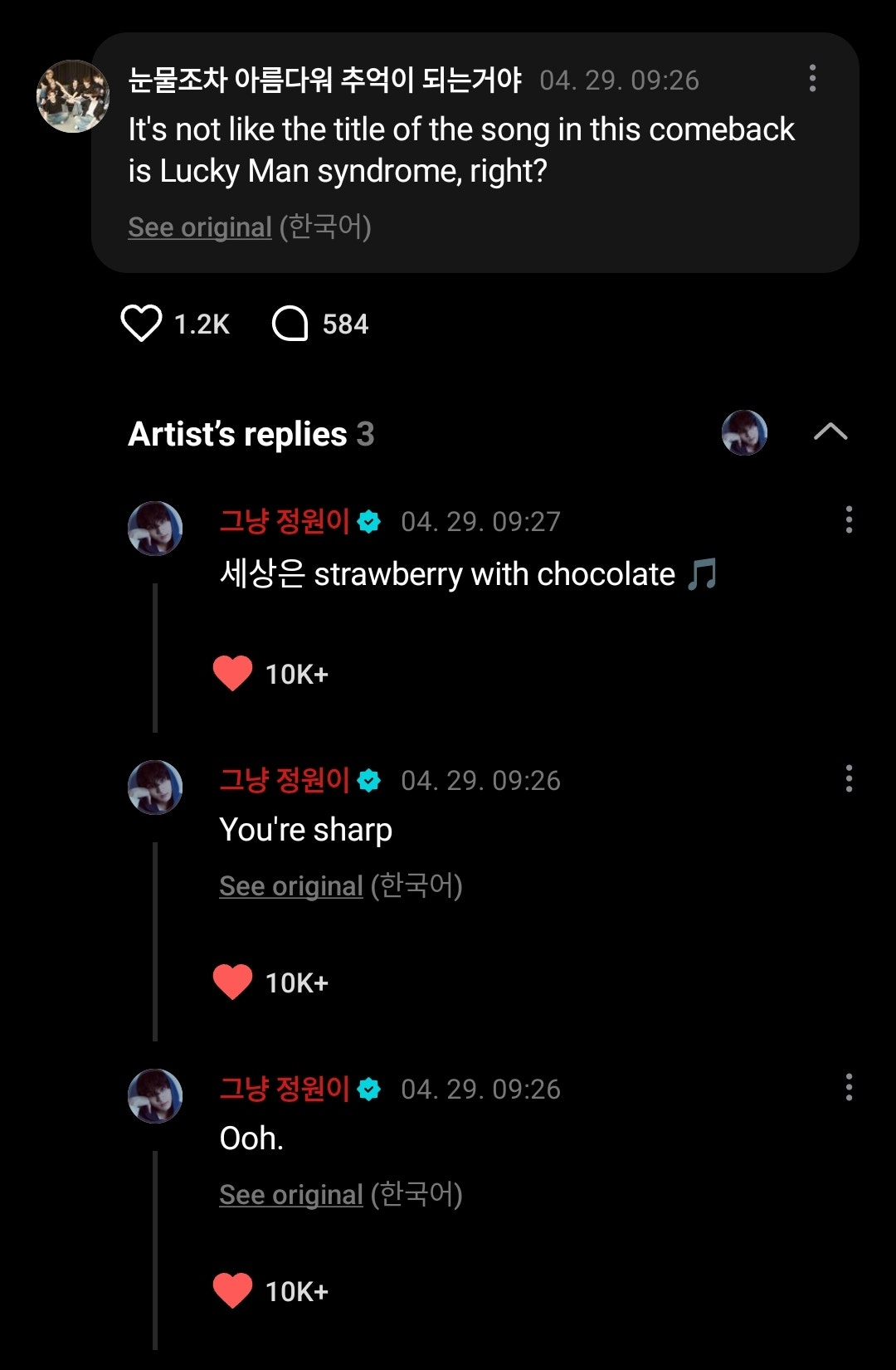
Task: Open artist avatar on "Ooh." reply
Action: (x=155, y=1096)
